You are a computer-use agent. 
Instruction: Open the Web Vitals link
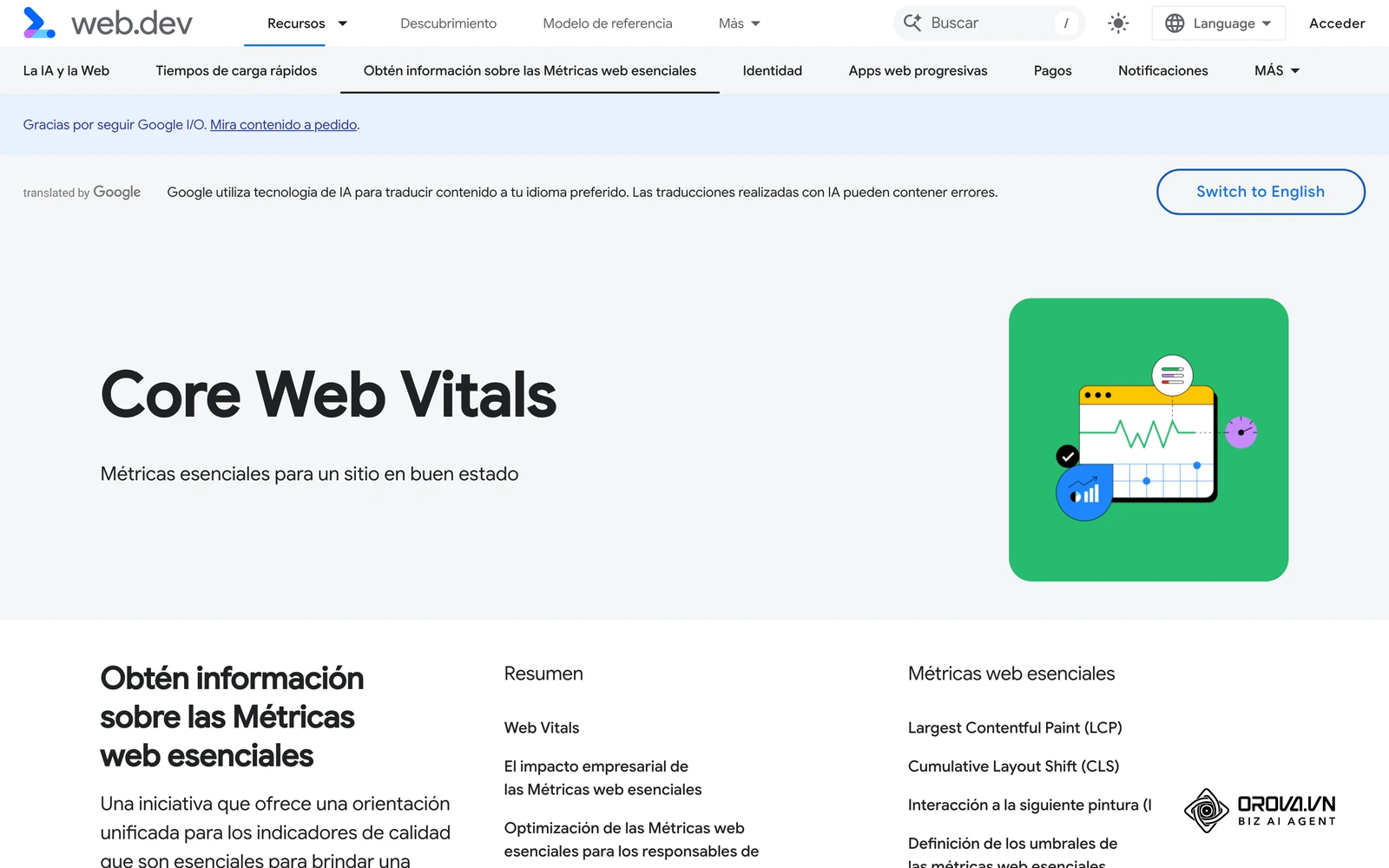[x=542, y=727]
